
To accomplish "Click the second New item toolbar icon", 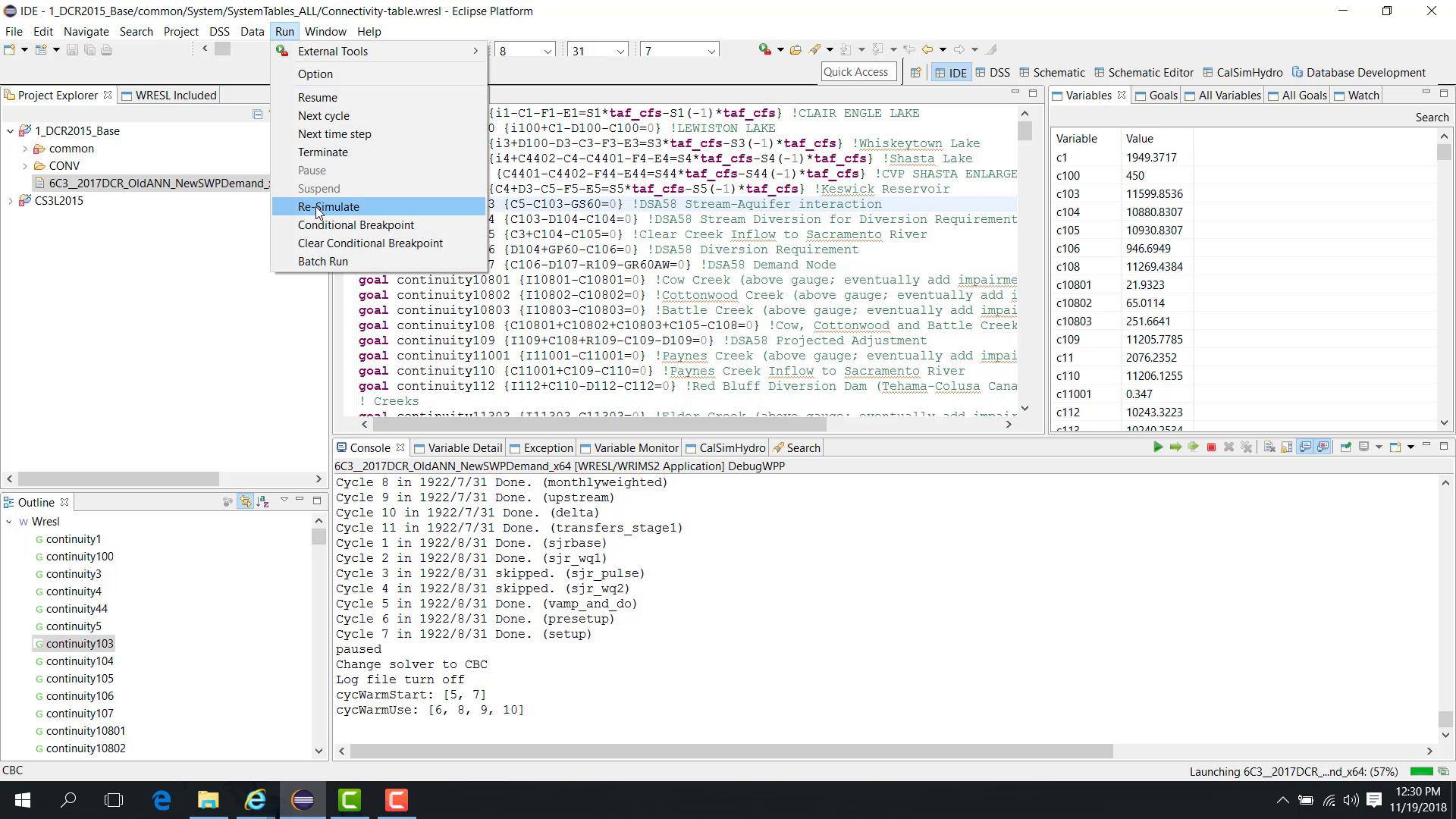I will (41, 50).
